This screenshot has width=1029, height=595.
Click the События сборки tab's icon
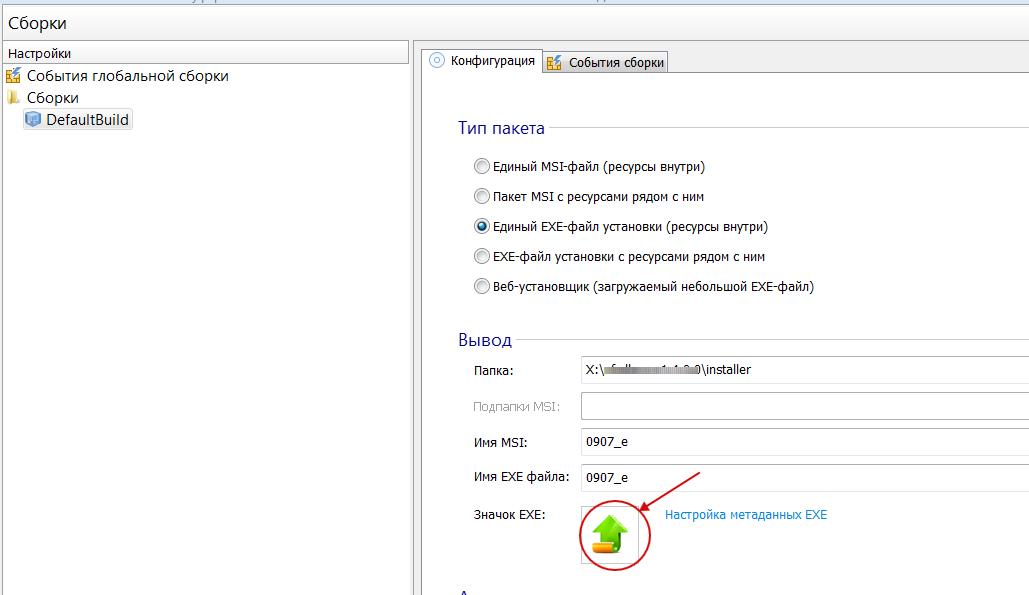[x=555, y=62]
